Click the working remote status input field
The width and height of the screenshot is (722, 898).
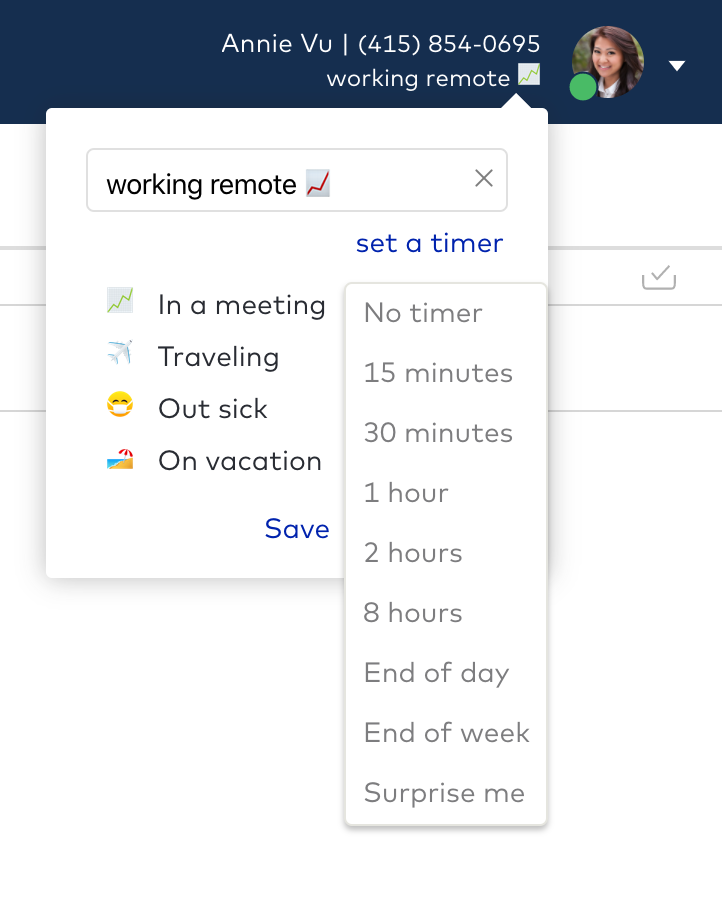(x=297, y=180)
